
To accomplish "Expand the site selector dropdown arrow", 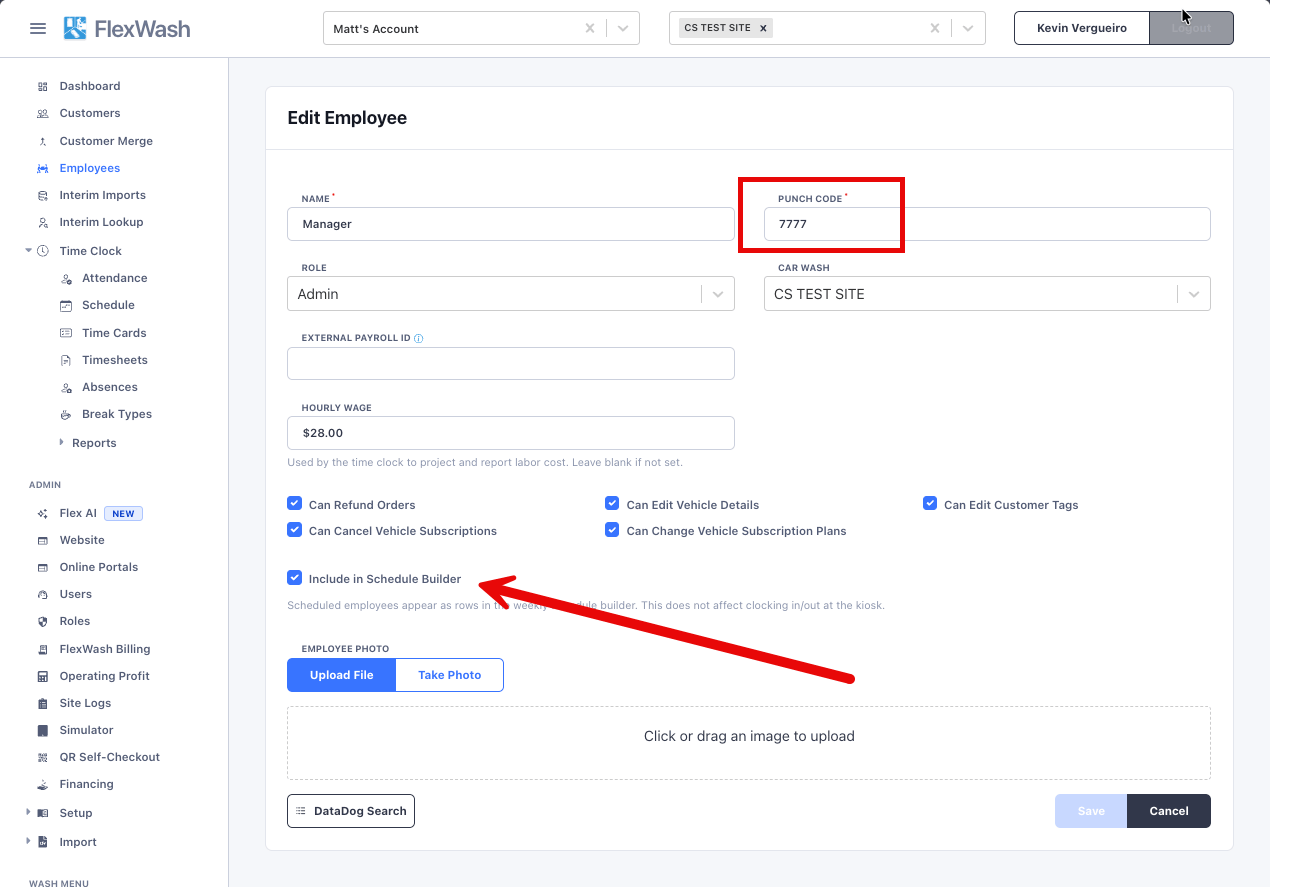I will 968,29.
